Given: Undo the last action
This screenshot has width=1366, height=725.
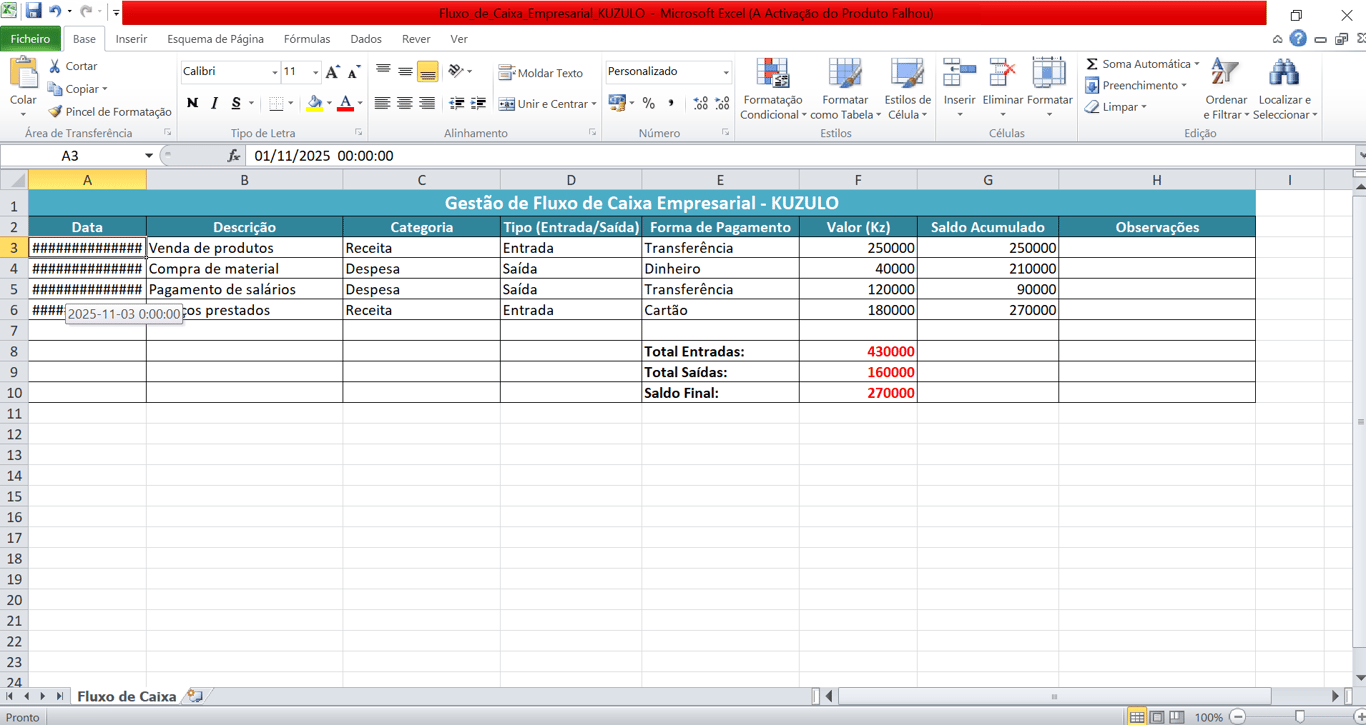Looking at the screenshot, I should pos(55,12).
